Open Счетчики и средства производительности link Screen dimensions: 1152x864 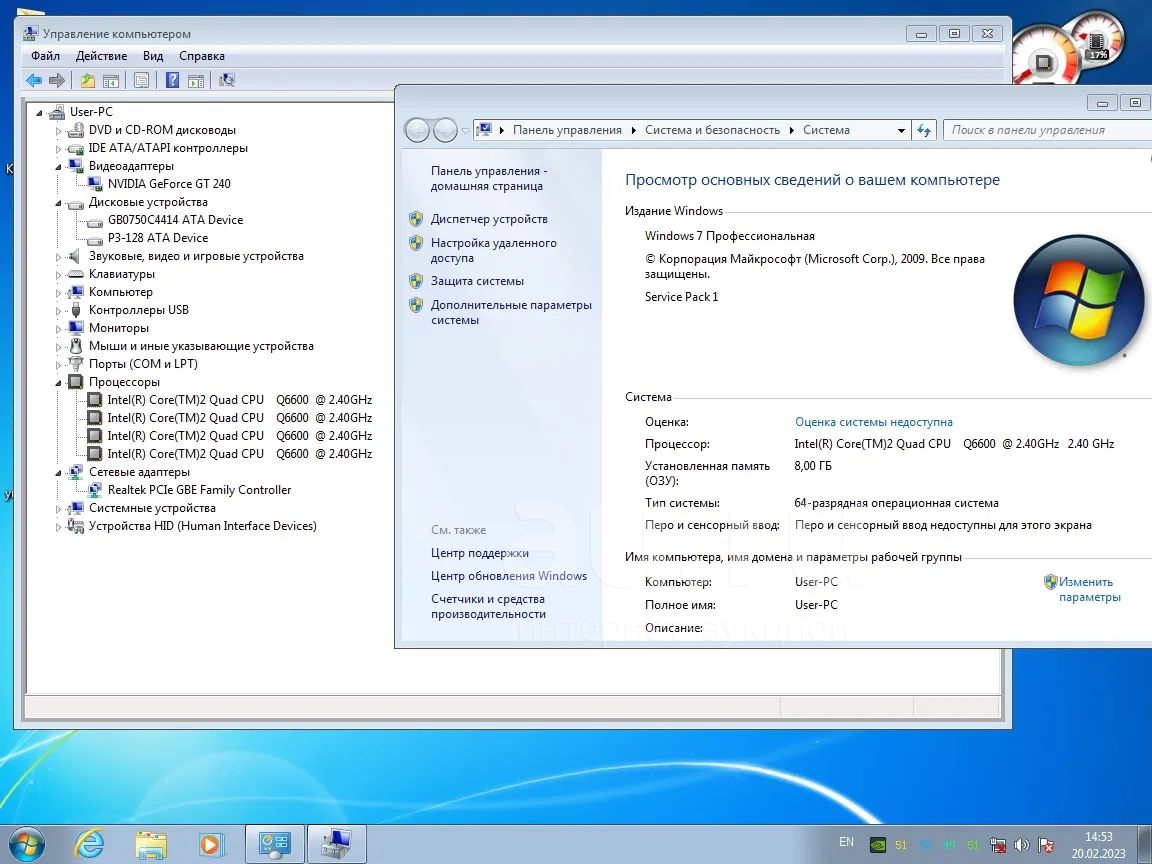489,606
